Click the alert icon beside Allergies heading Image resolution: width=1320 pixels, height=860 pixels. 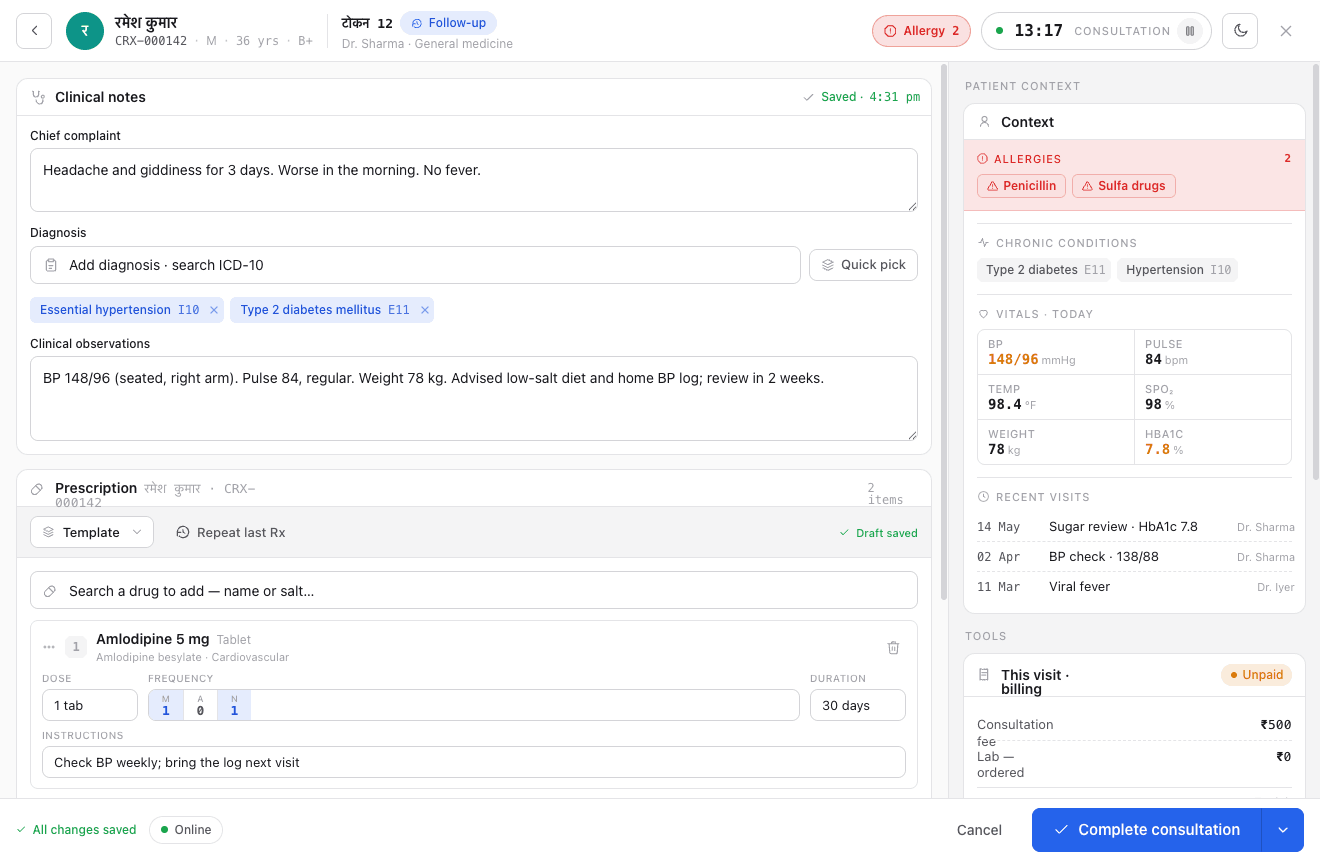click(x=983, y=159)
